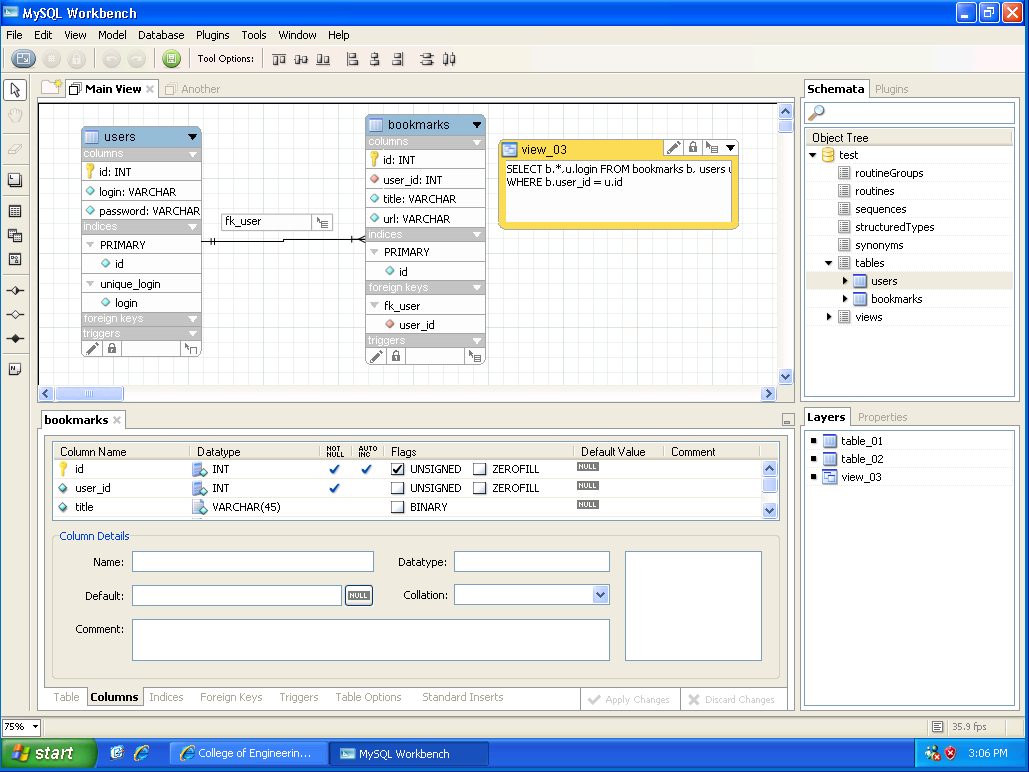Viewport: 1029px width, 772px height.
Task: Toggle NOT NULL for the id column
Action: (335, 469)
